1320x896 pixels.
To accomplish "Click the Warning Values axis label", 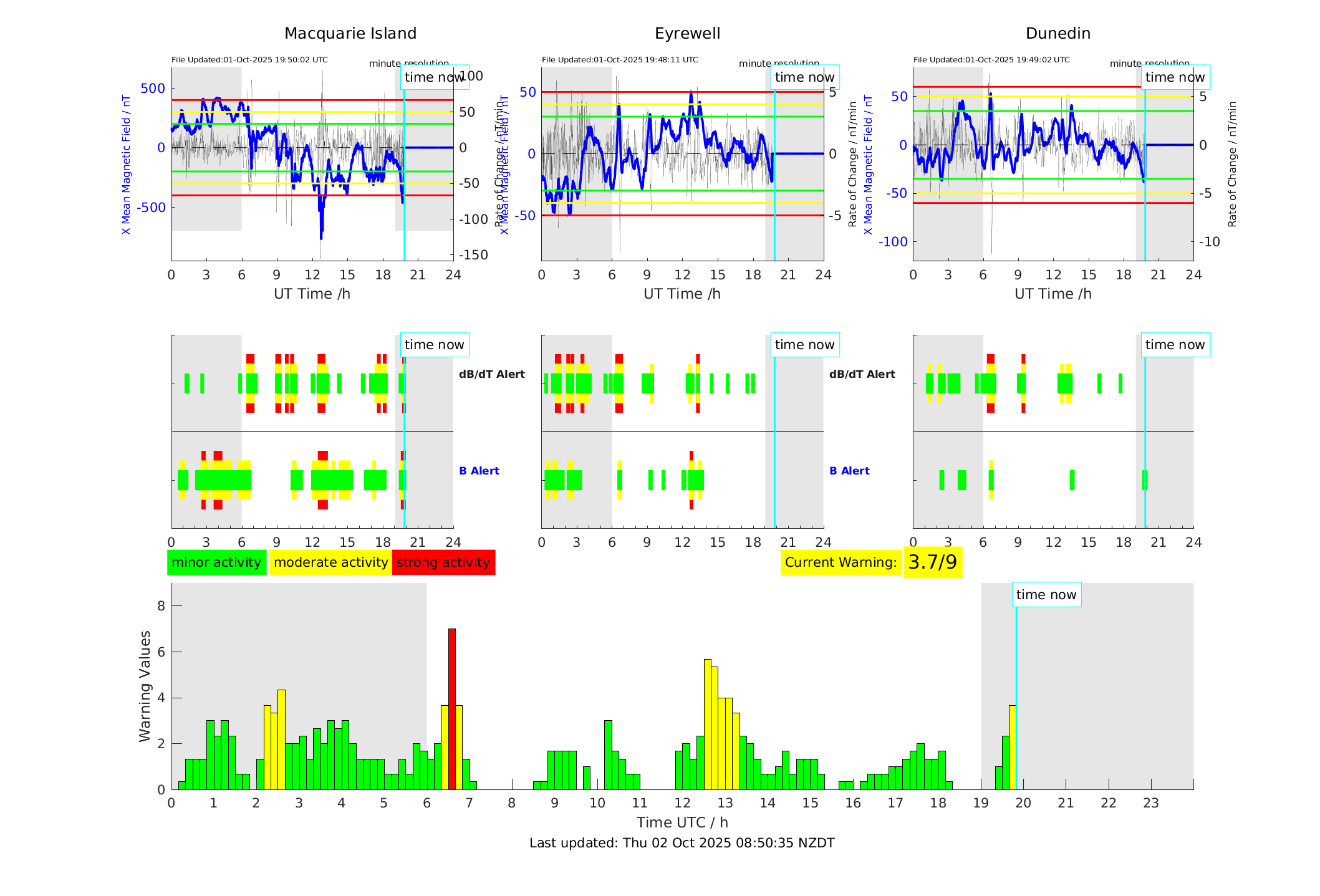I will (x=145, y=686).
